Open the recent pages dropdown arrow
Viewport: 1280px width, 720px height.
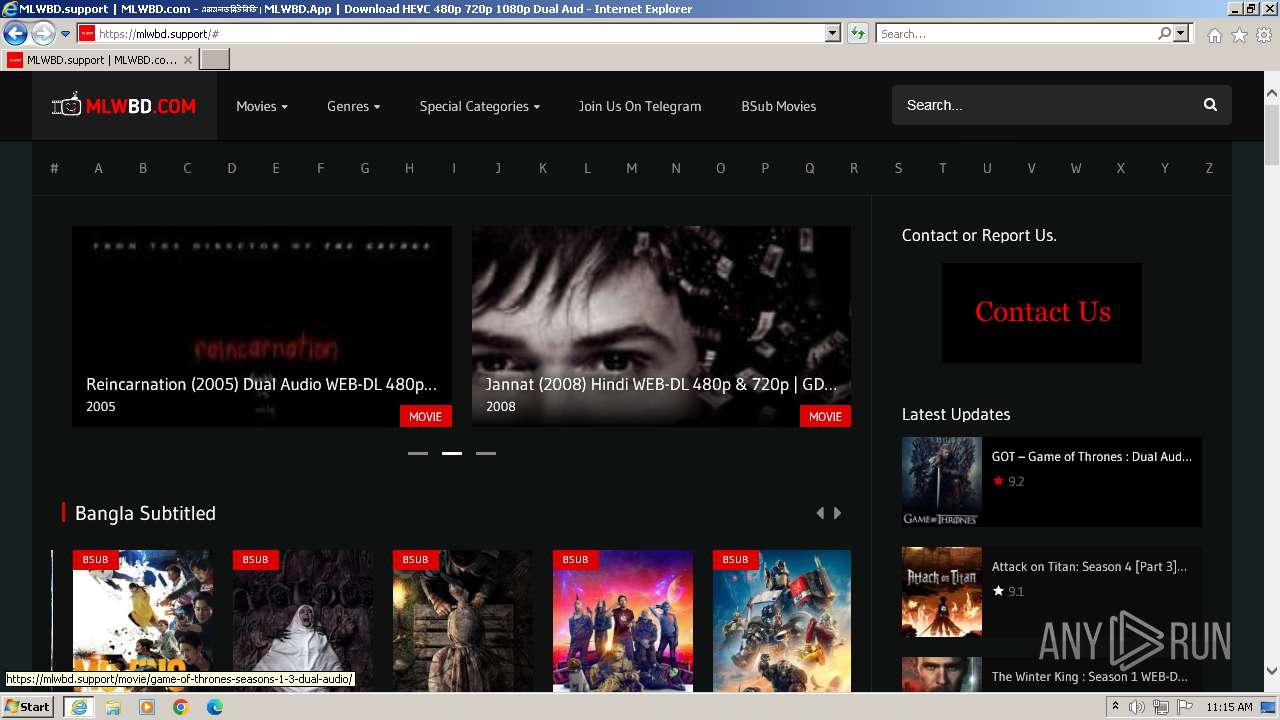point(65,34)
